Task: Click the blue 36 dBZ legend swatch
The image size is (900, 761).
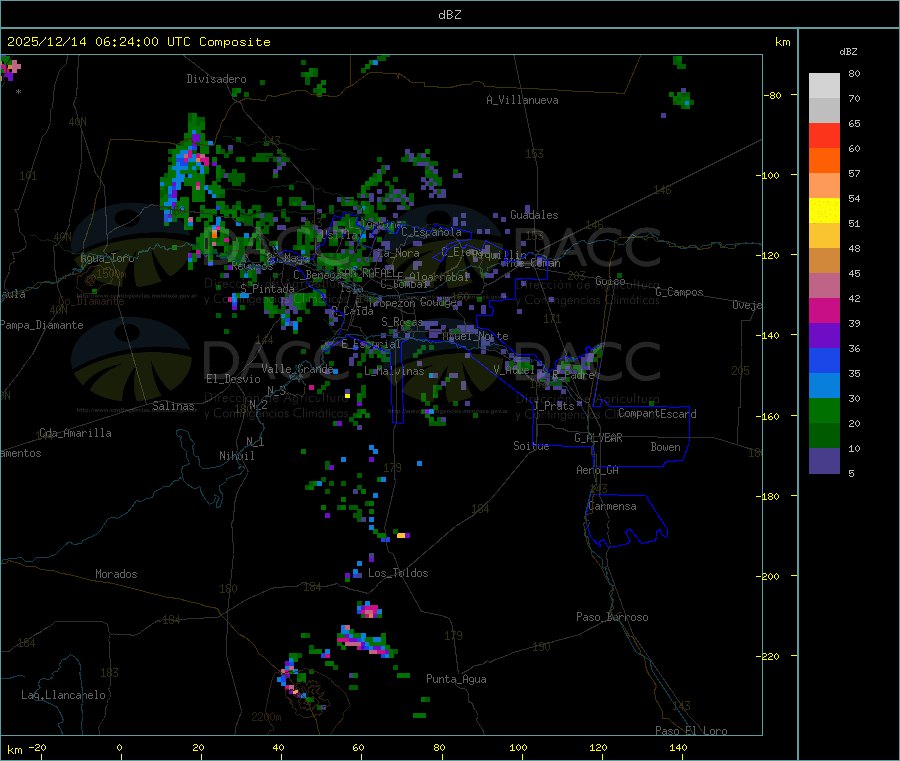Action: point(824,361)
